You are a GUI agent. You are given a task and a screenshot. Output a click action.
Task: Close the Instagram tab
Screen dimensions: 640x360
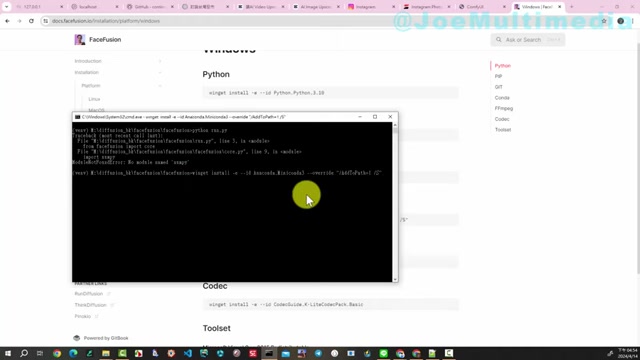pyautogui.click(x=393, y=7)
